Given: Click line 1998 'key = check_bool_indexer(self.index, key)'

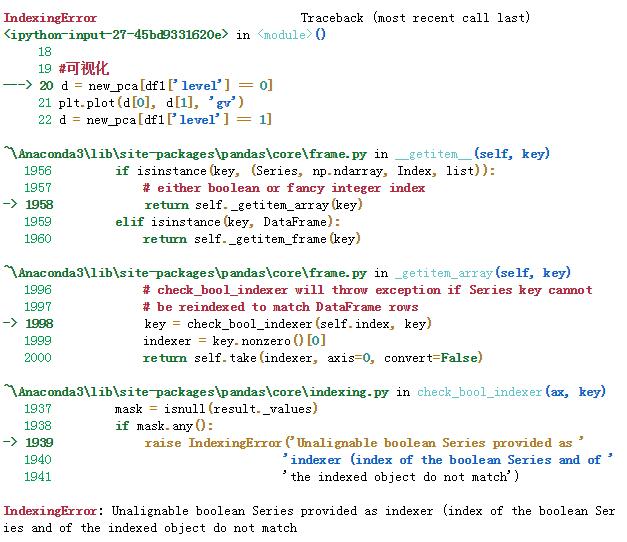Looking at the screenshot, I should click(x=288, y=324).
